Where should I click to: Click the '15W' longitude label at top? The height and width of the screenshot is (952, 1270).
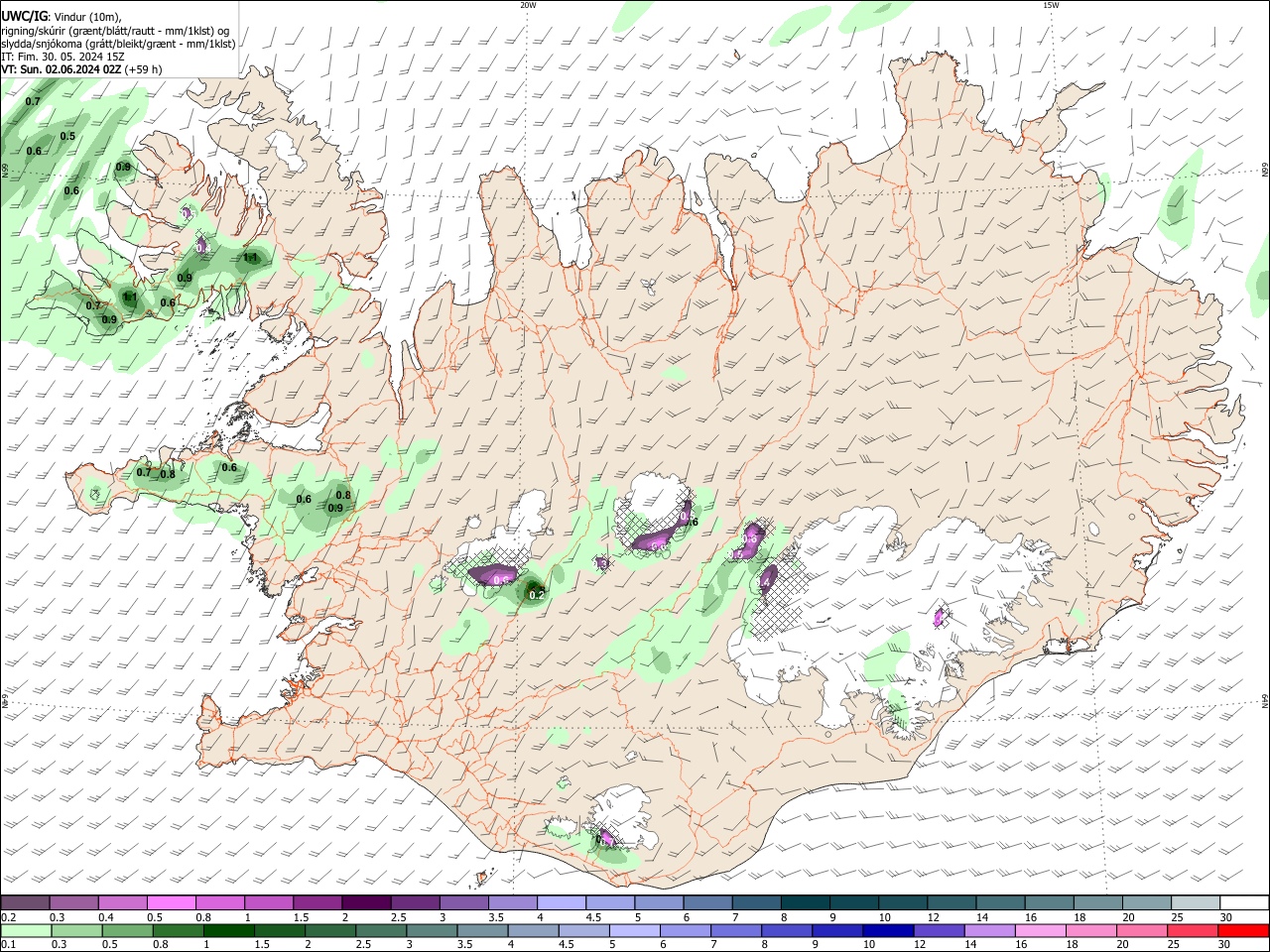tap(1051, 5)
